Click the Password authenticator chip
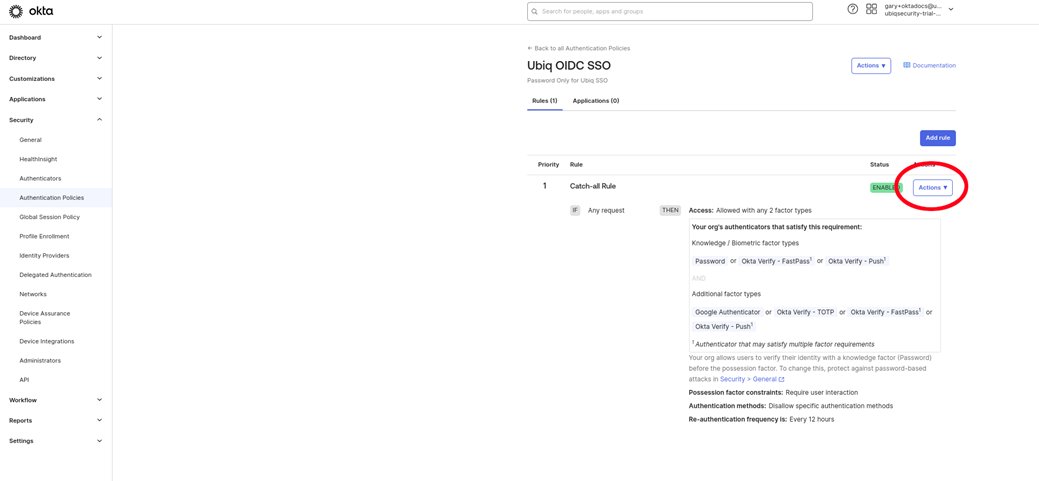Screen dimensions: 1039x481 point(710,261)
